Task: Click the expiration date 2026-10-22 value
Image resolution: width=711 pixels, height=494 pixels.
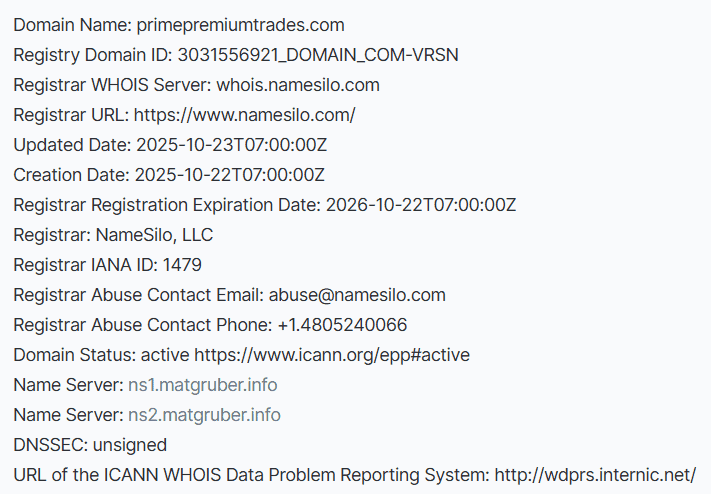Action: (x=421, y=205)
